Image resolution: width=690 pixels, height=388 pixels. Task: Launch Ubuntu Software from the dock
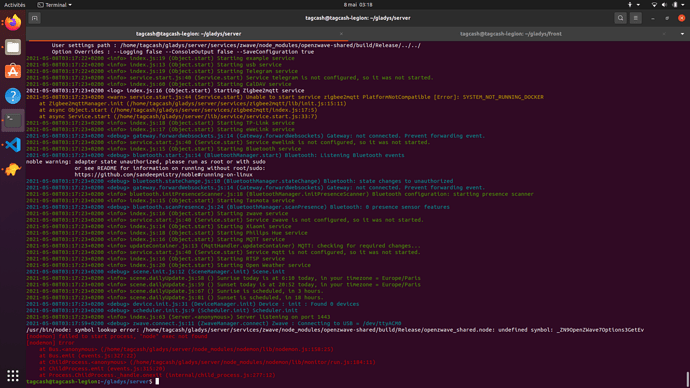coord(13,71)
